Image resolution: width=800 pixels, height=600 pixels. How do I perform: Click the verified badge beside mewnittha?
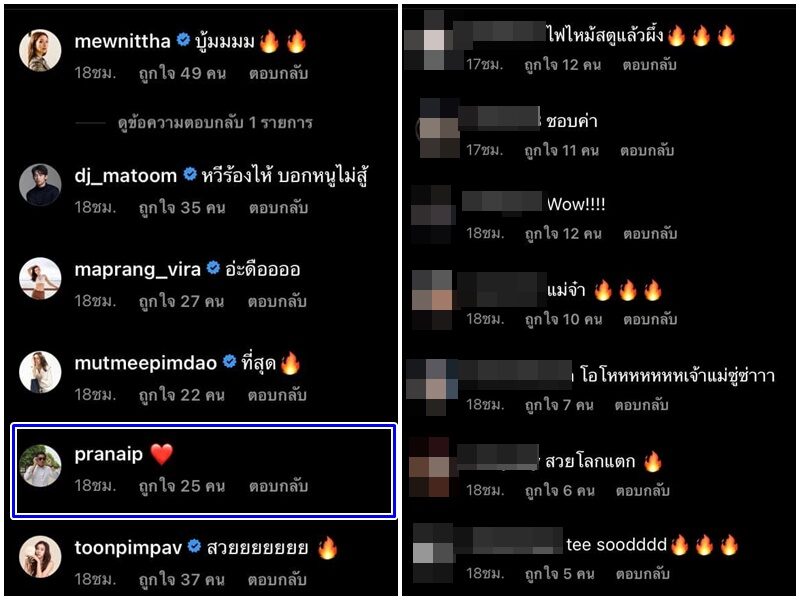183,39
